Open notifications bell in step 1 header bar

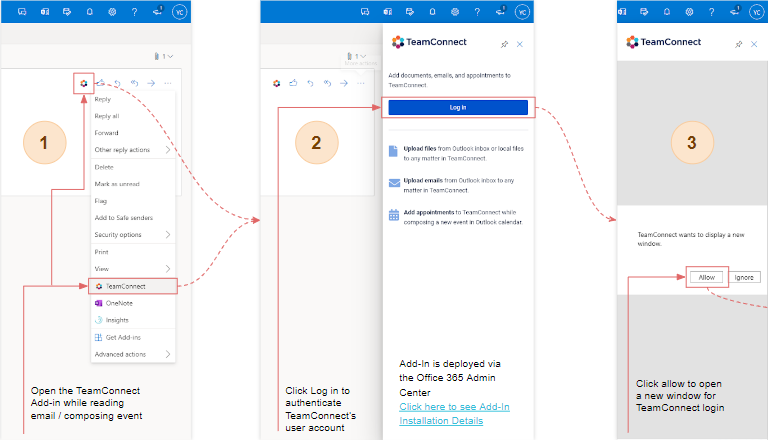[90, 12]
